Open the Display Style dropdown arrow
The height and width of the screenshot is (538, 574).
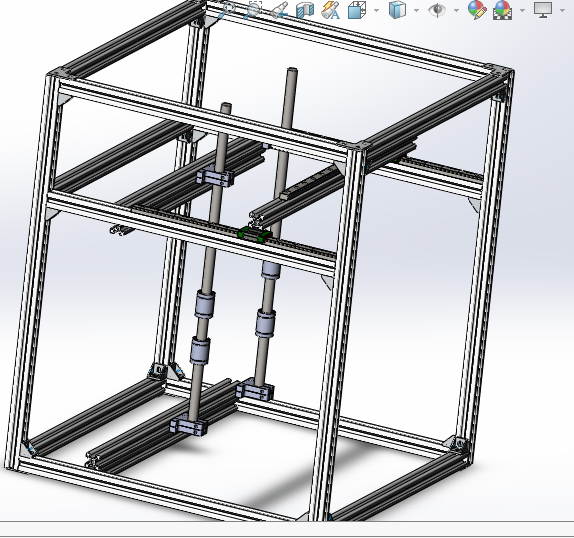coord(416,11)
